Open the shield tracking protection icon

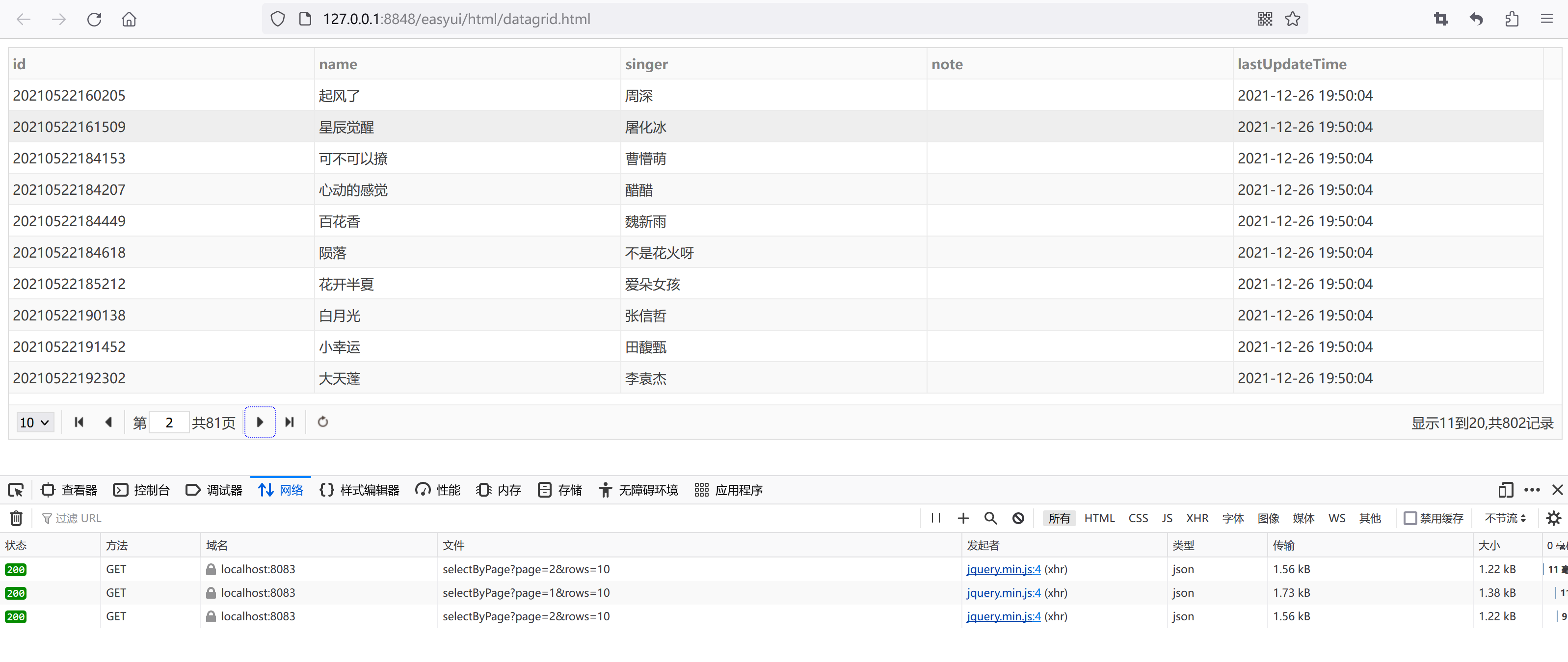pyautogui.click(x=278, y=20)
